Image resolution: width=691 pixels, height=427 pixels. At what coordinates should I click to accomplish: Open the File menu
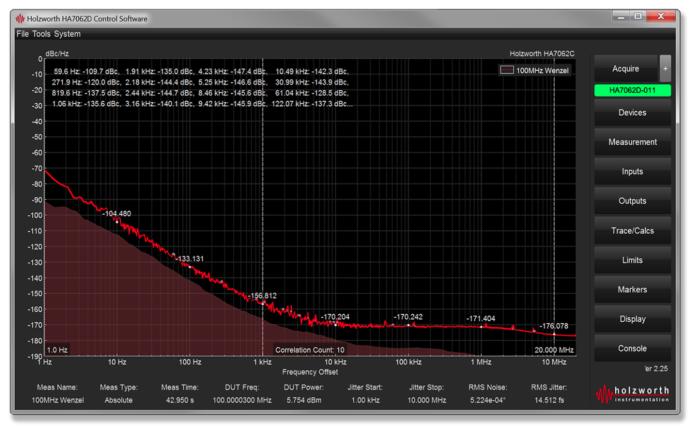22,34
